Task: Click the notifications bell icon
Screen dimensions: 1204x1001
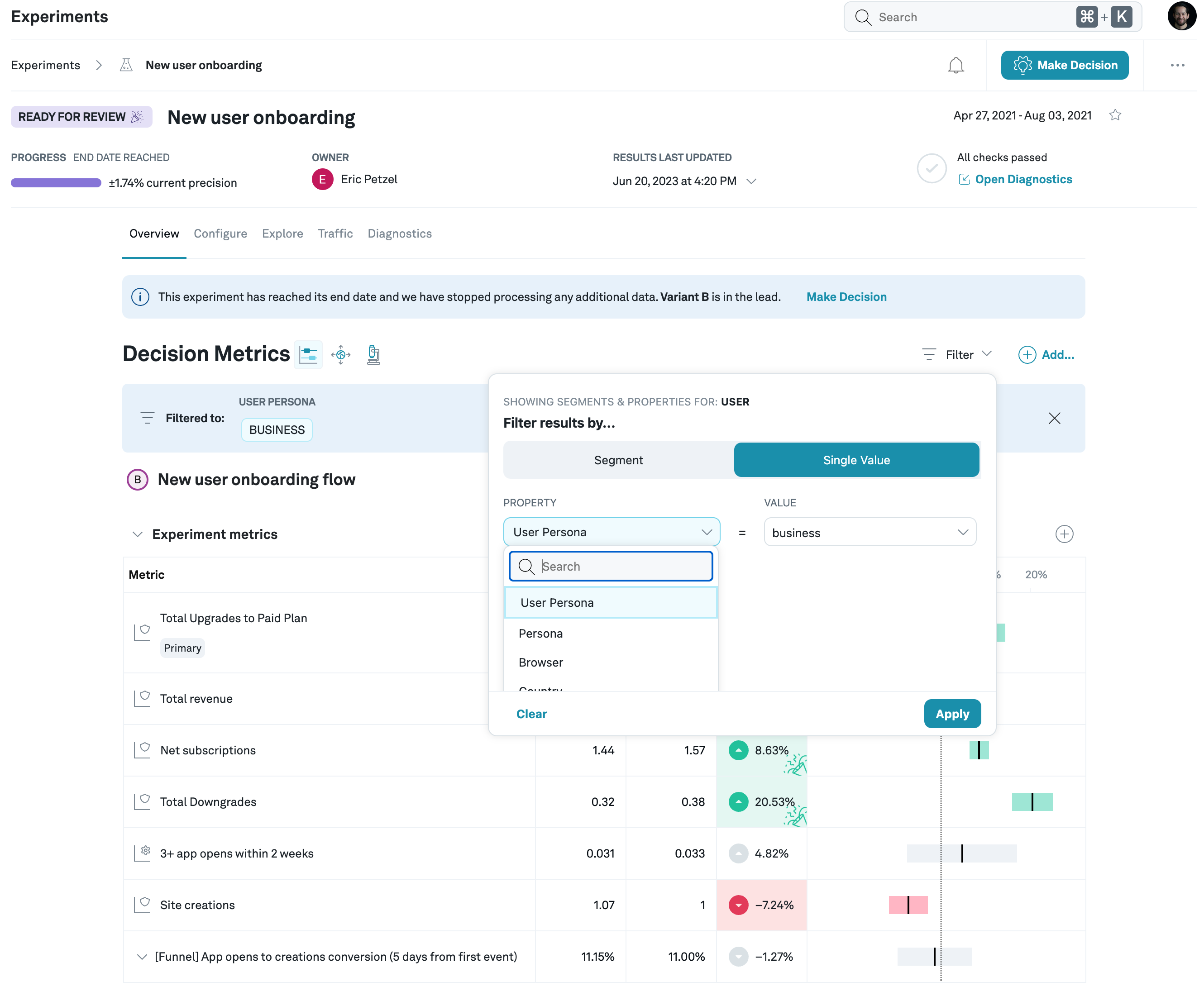Action: coord(955,65)
